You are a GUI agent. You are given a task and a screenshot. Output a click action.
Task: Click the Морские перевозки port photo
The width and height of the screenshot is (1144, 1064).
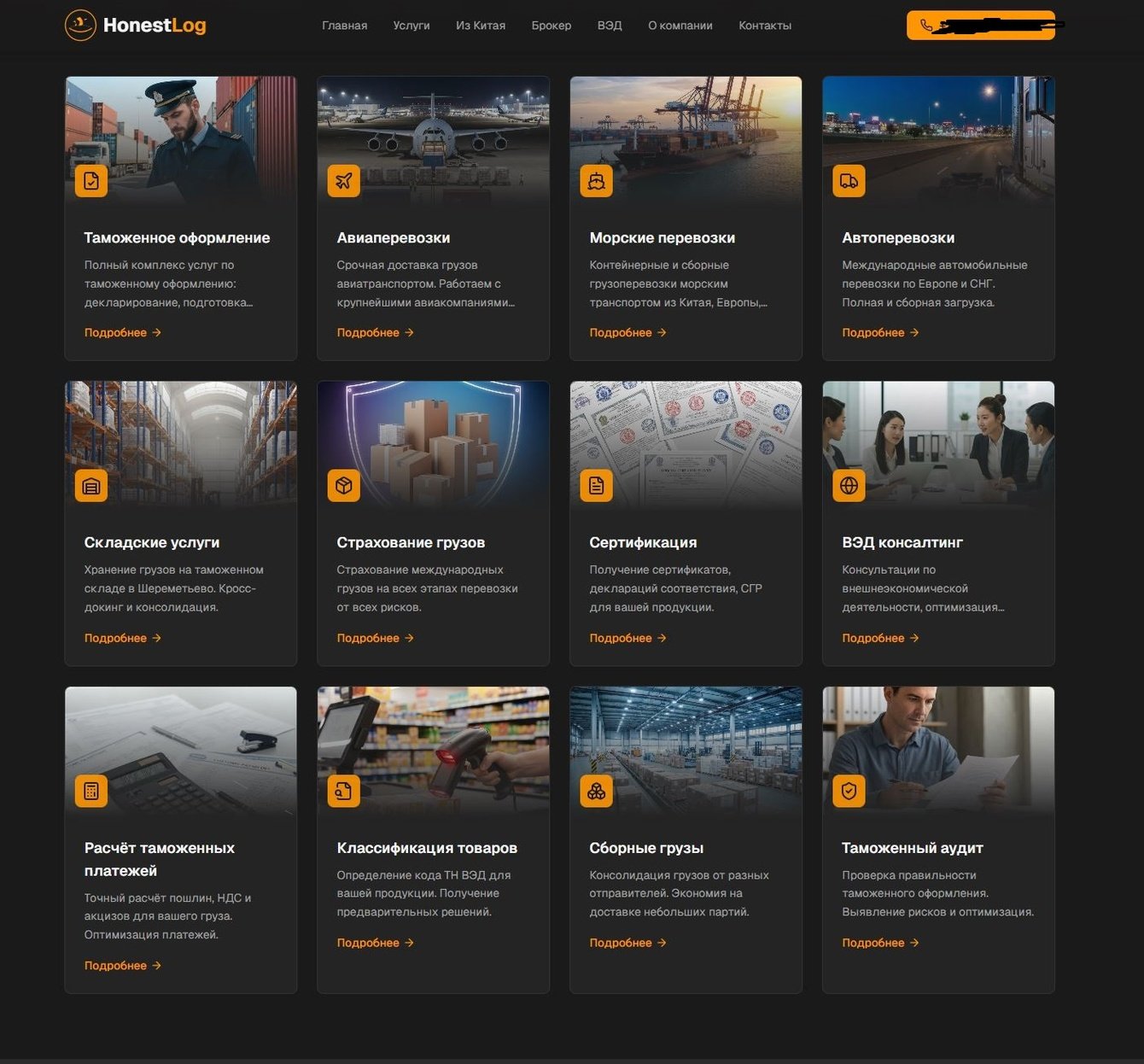(x=686, y=128)
